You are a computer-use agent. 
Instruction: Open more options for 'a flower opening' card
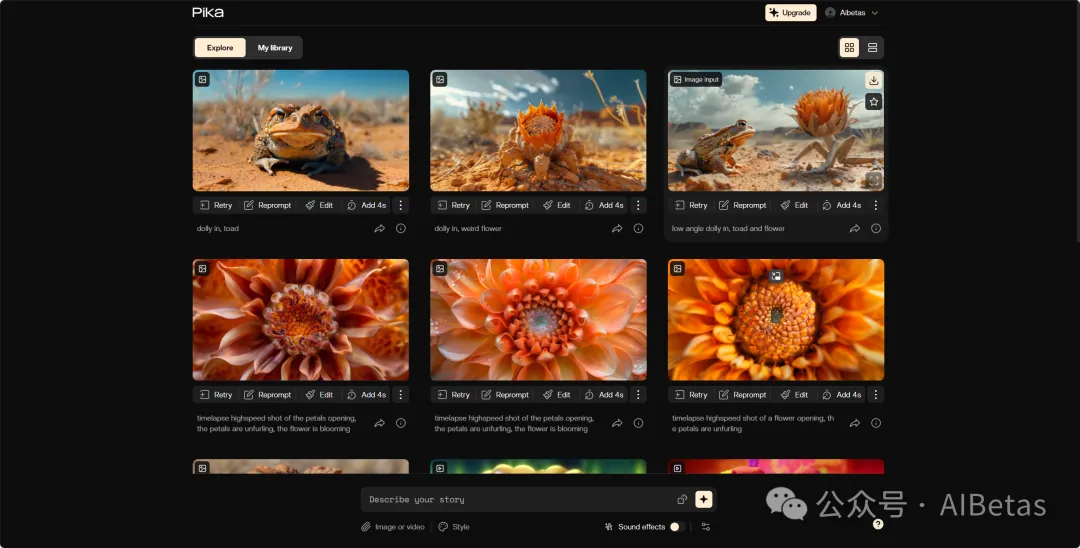(875, 394)
